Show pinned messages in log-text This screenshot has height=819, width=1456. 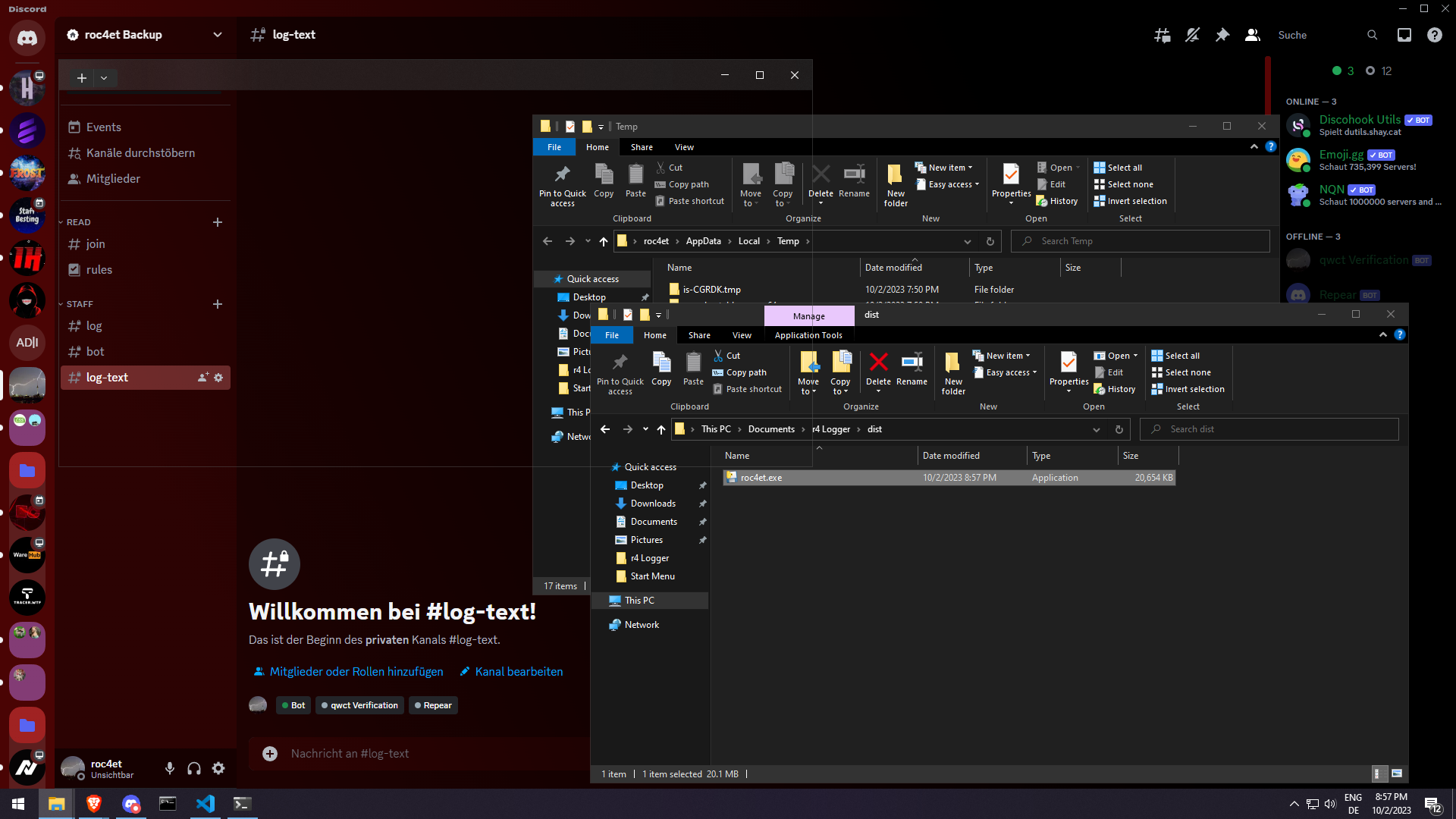click(x=1222, y=35)
